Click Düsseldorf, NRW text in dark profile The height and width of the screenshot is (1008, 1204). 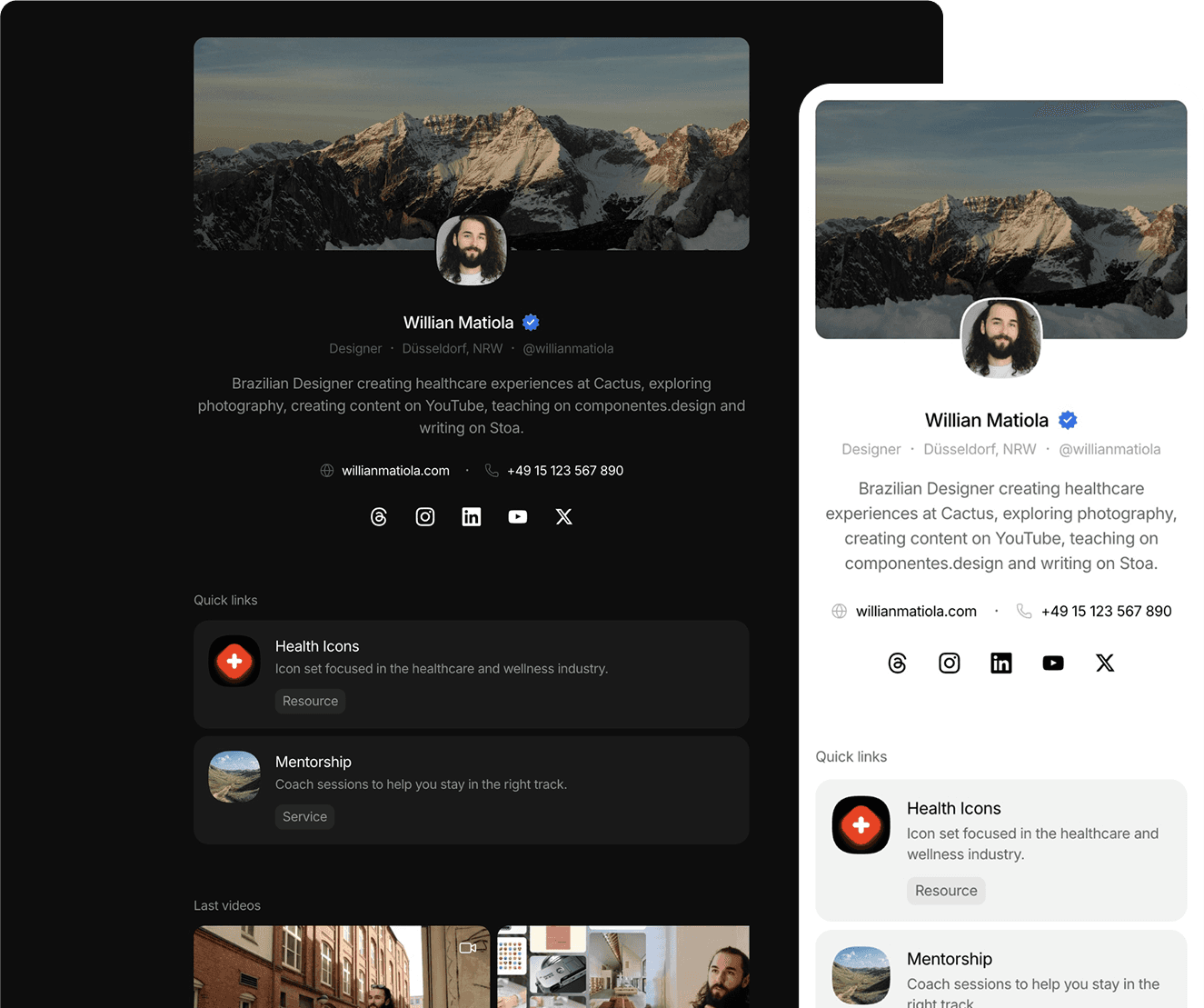coord(453,349)
